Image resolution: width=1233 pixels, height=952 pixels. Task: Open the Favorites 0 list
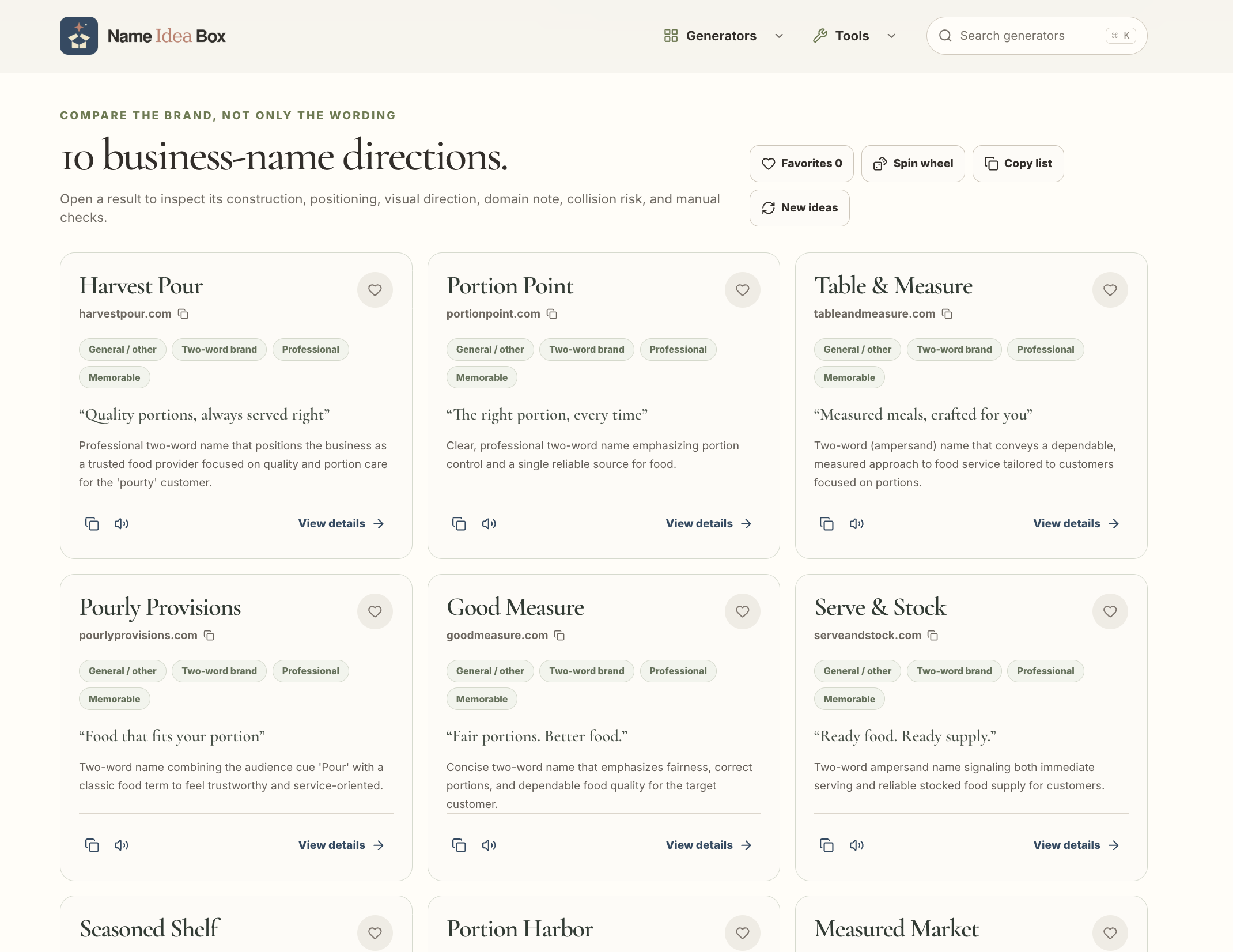(x=801, y=164)
